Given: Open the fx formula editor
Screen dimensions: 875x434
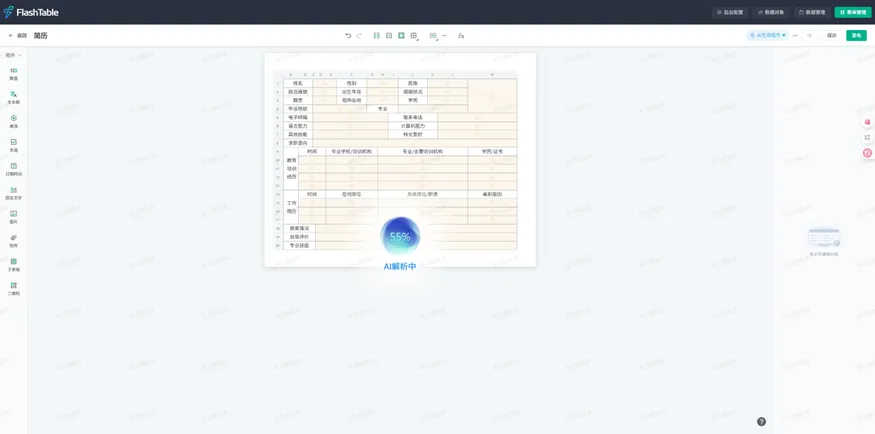Looking at the screenshot, I should pos(461,36).
